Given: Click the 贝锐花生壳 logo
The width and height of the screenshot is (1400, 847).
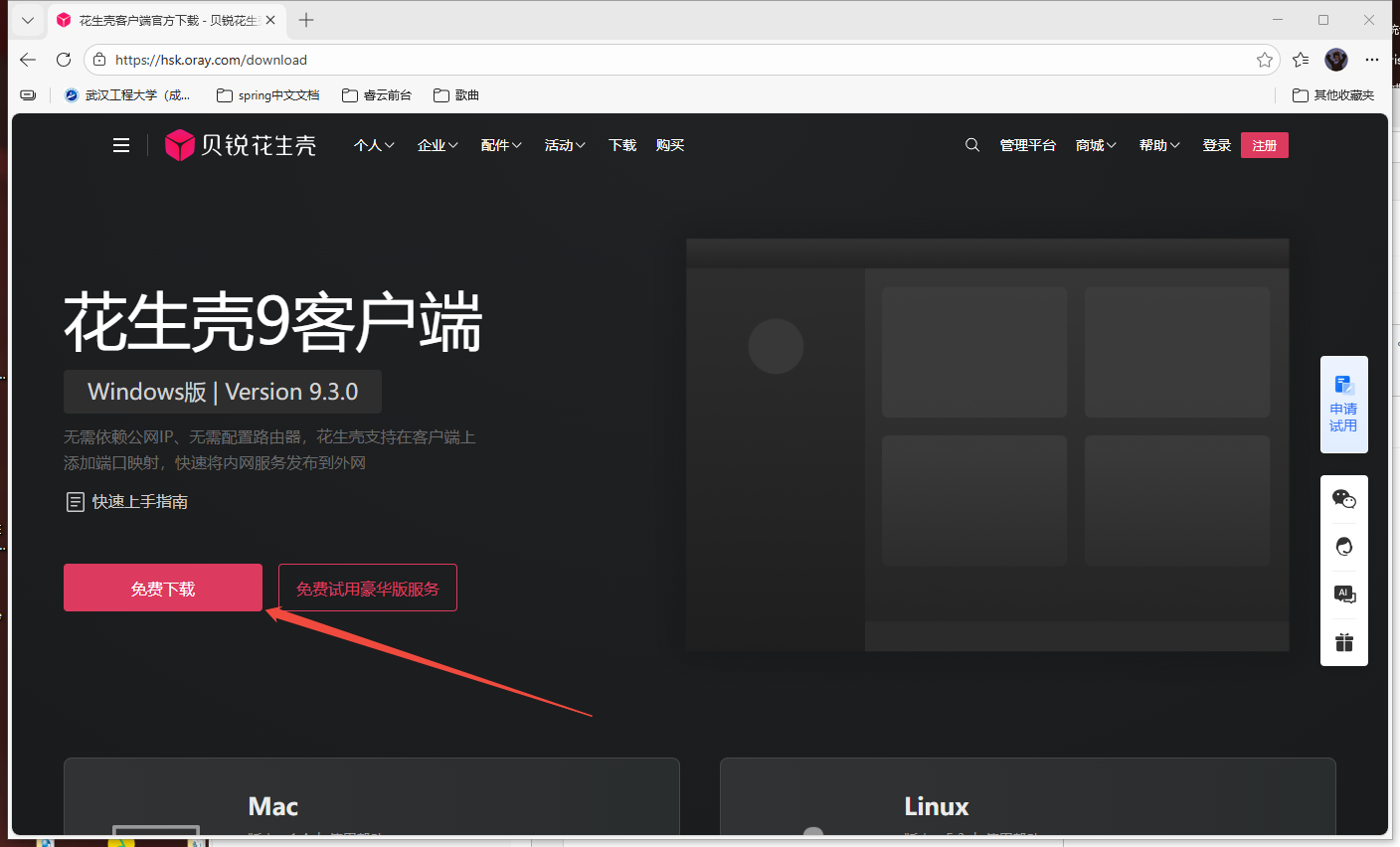Looking at the screenshot, I should (241, 145).
